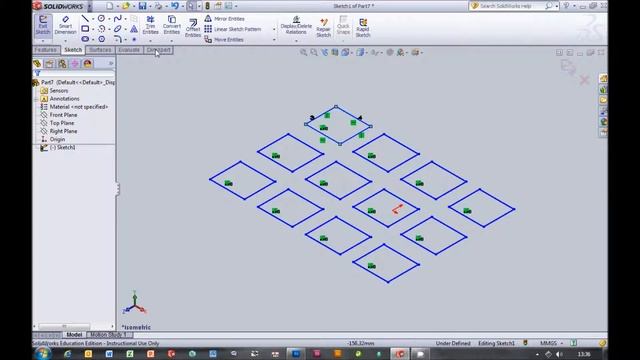
Task: Open ConfigurationManager tab icon
Action: point(62,63)
